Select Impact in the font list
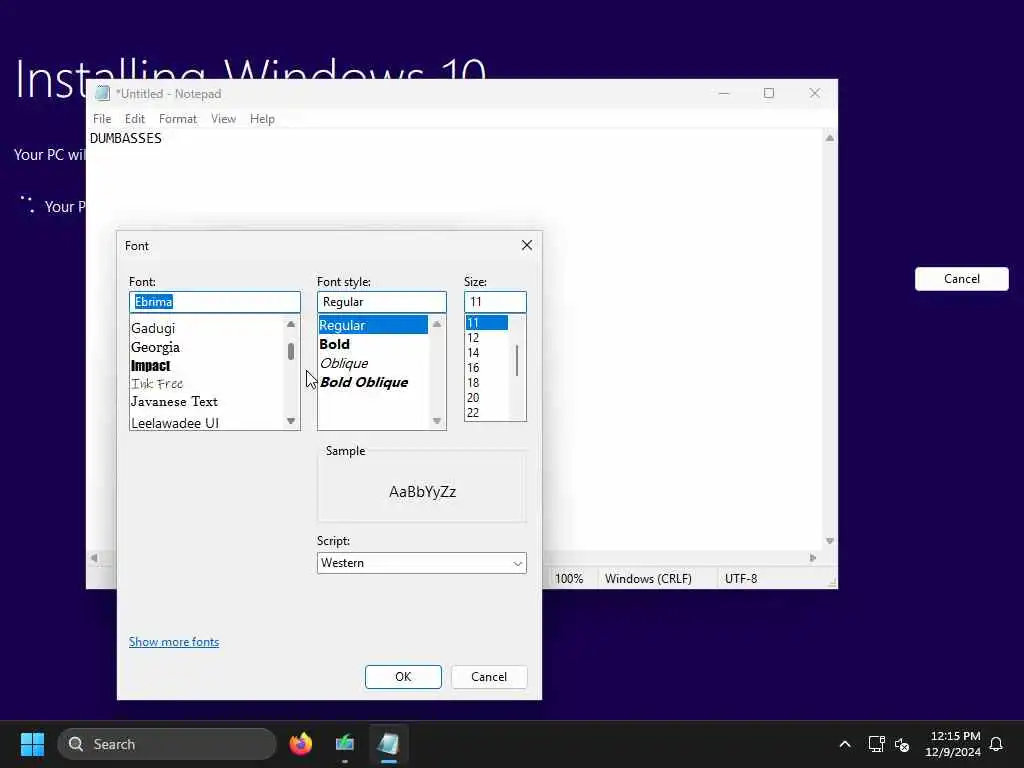 pyautogui.click(x=150, y=366)
